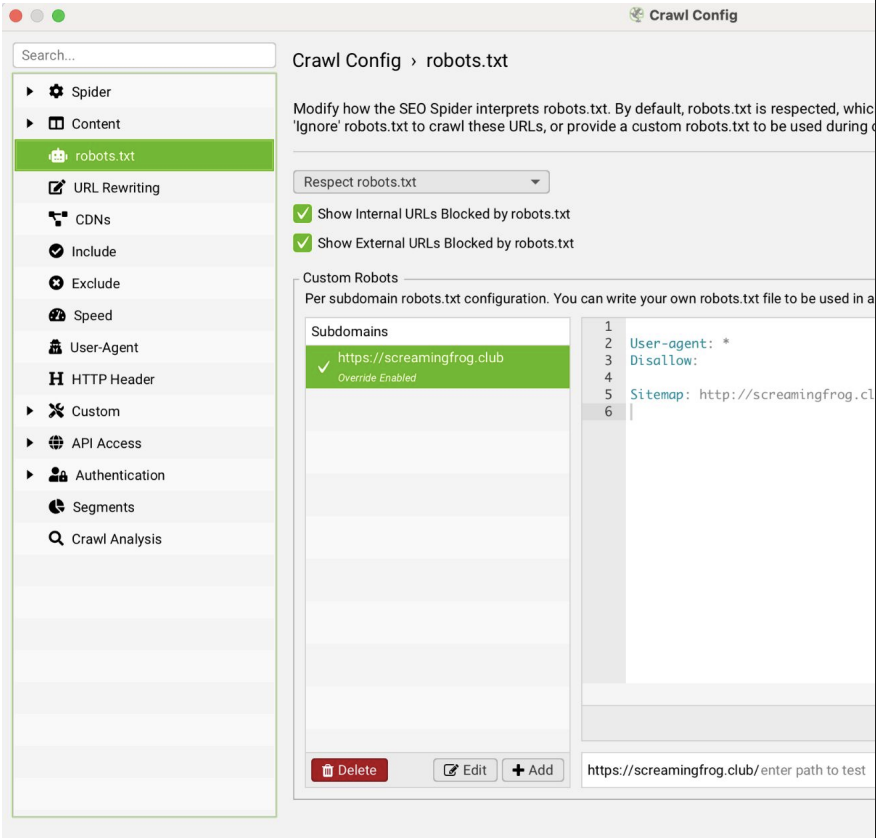Viewport: 876px width, 838px height.
Task: Select Crawl Analysis in the sidebar
Action: [116, 539]
